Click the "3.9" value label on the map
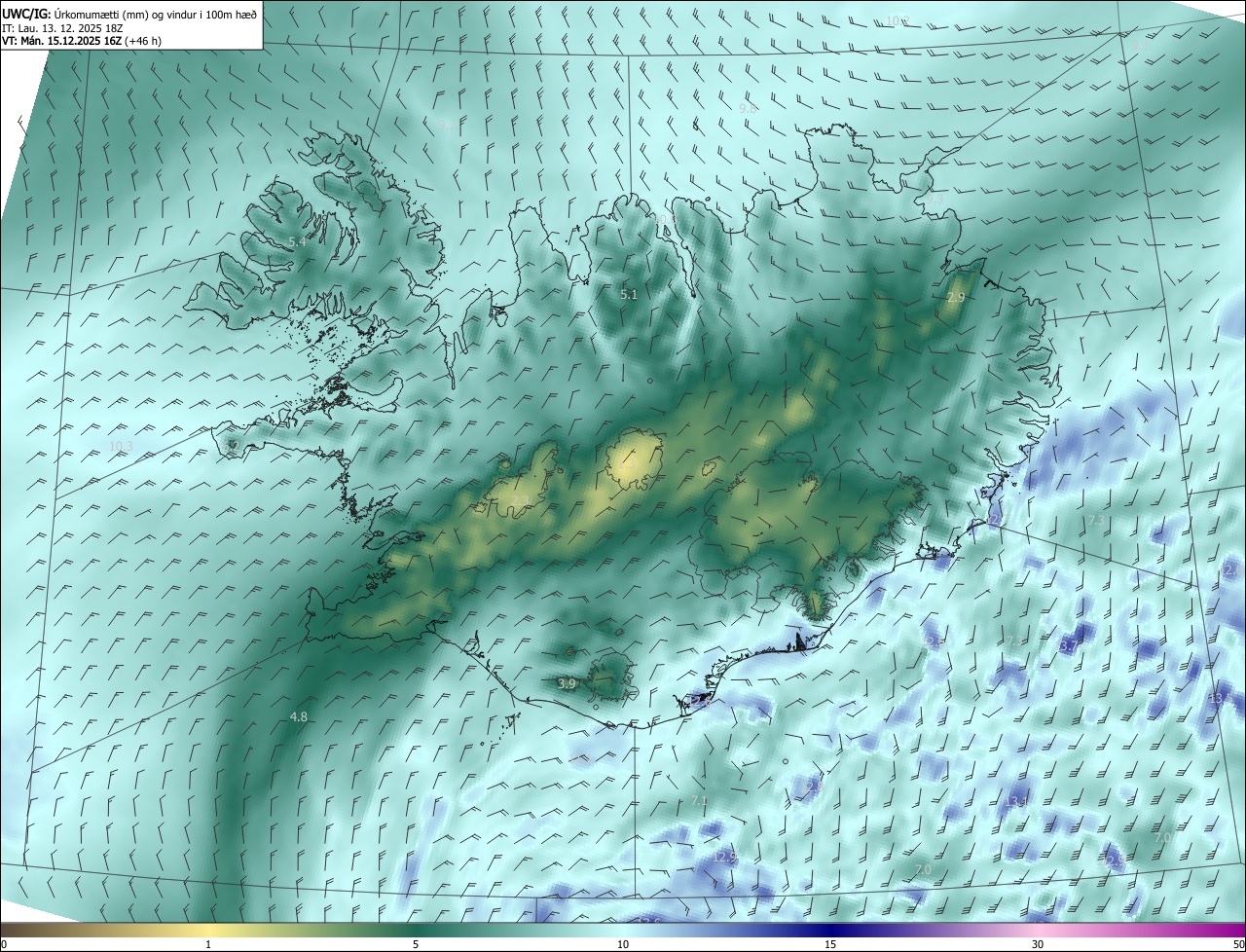 coord(568,684)
